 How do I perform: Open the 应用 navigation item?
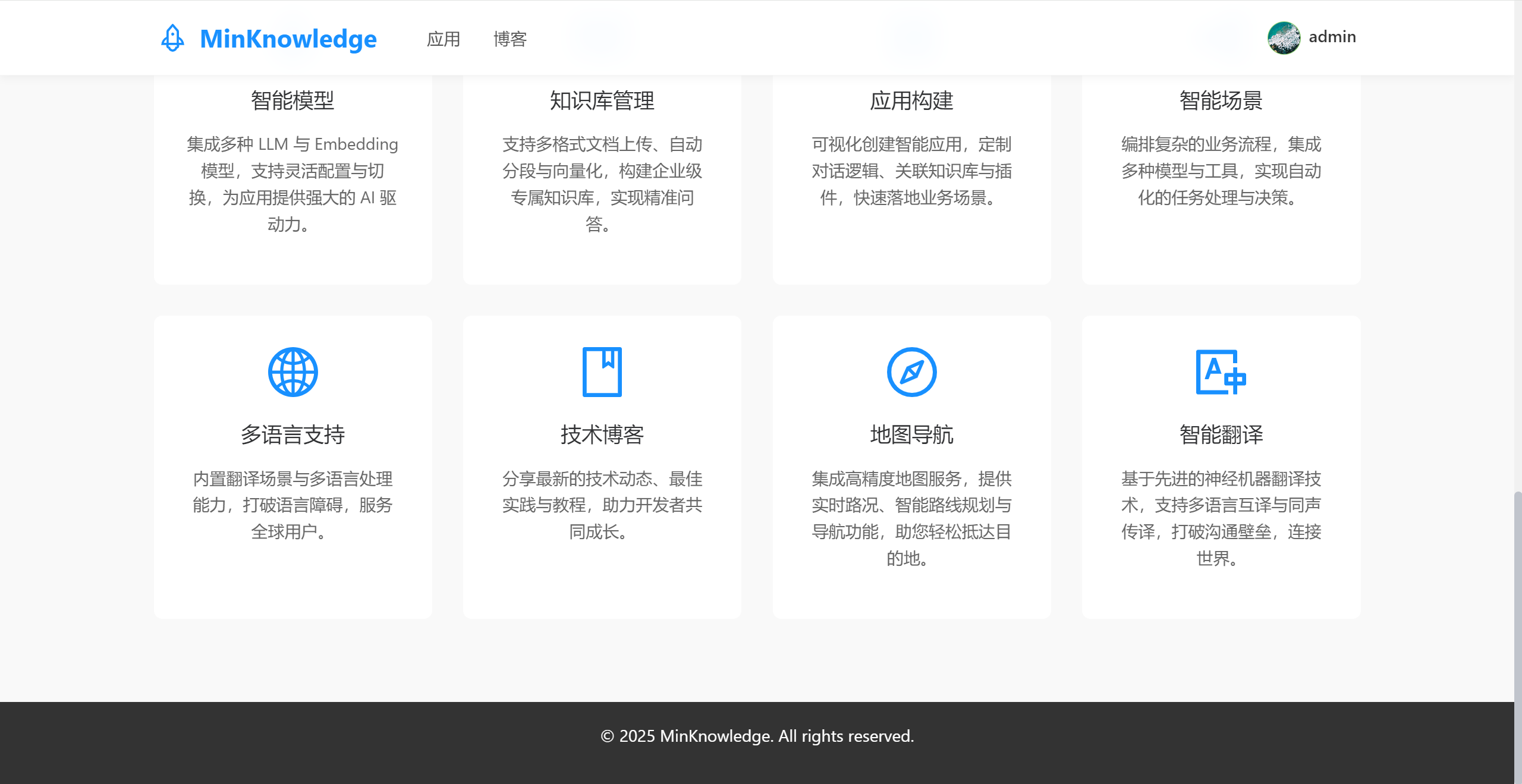[x=444, y=38]
